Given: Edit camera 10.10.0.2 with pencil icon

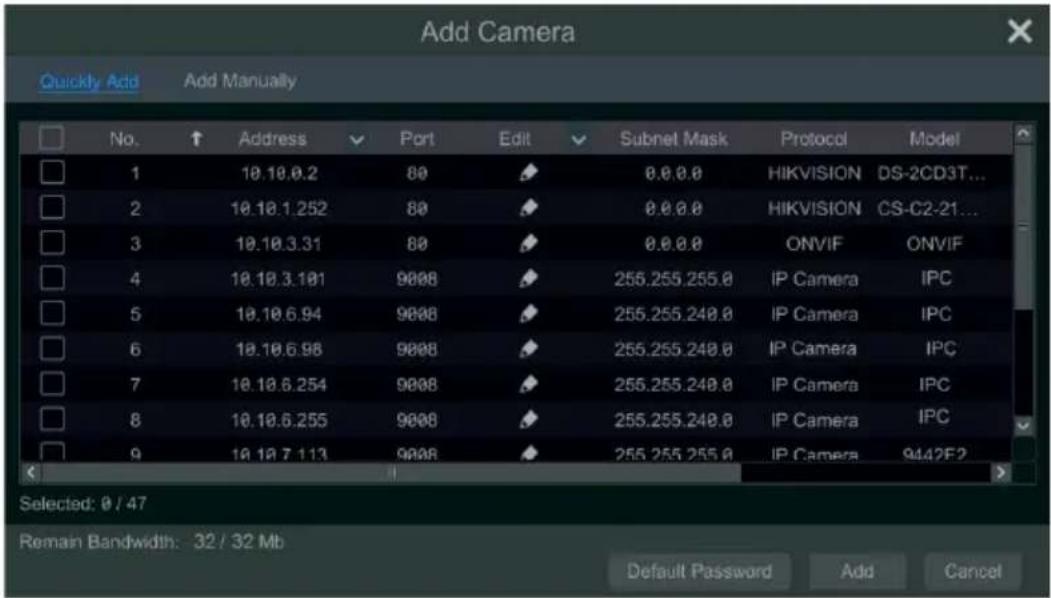Looking at the screenshot, I should (x=528, y=174).
